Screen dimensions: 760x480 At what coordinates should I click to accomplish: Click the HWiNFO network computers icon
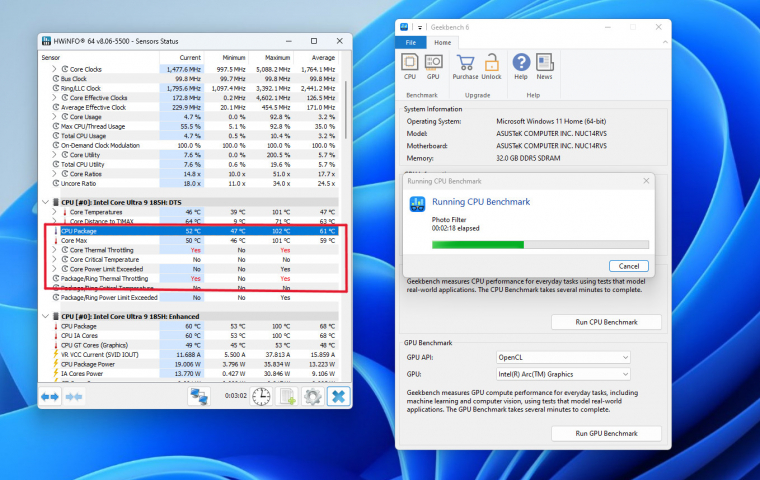tap(199, 396)
